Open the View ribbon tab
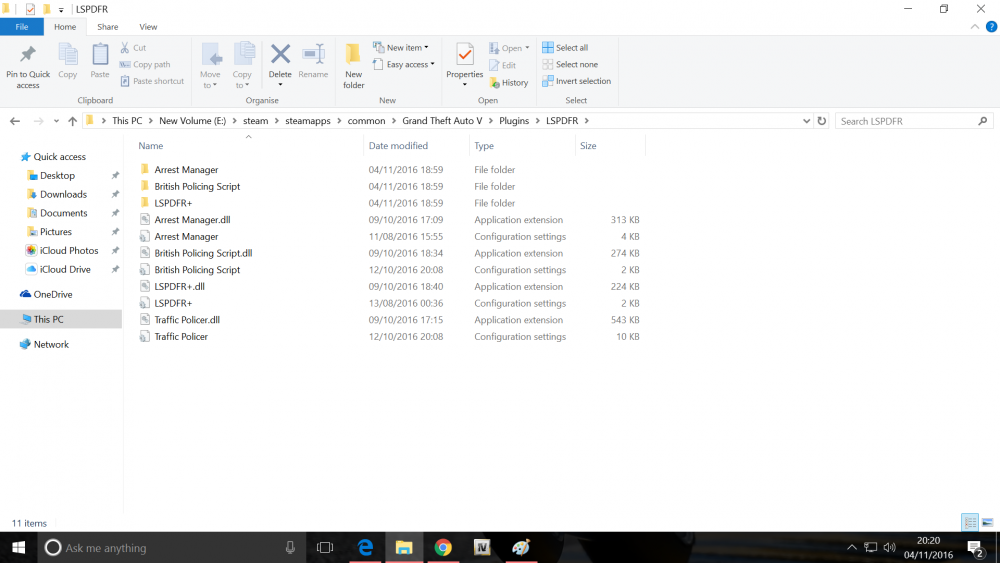This screenshot has height=563, width=1000. click(148, 27)
